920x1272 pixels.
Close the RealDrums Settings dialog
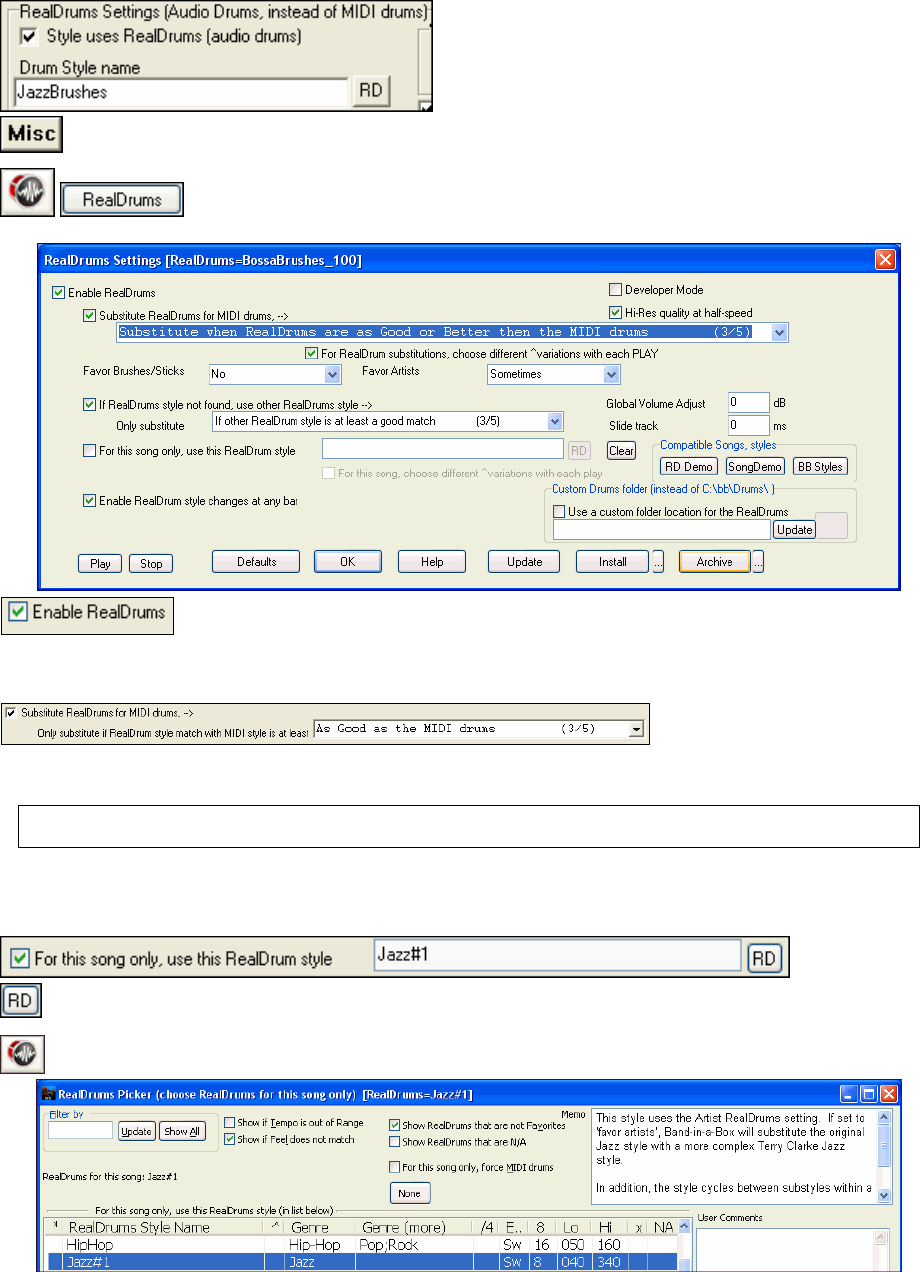pos(884,260)
